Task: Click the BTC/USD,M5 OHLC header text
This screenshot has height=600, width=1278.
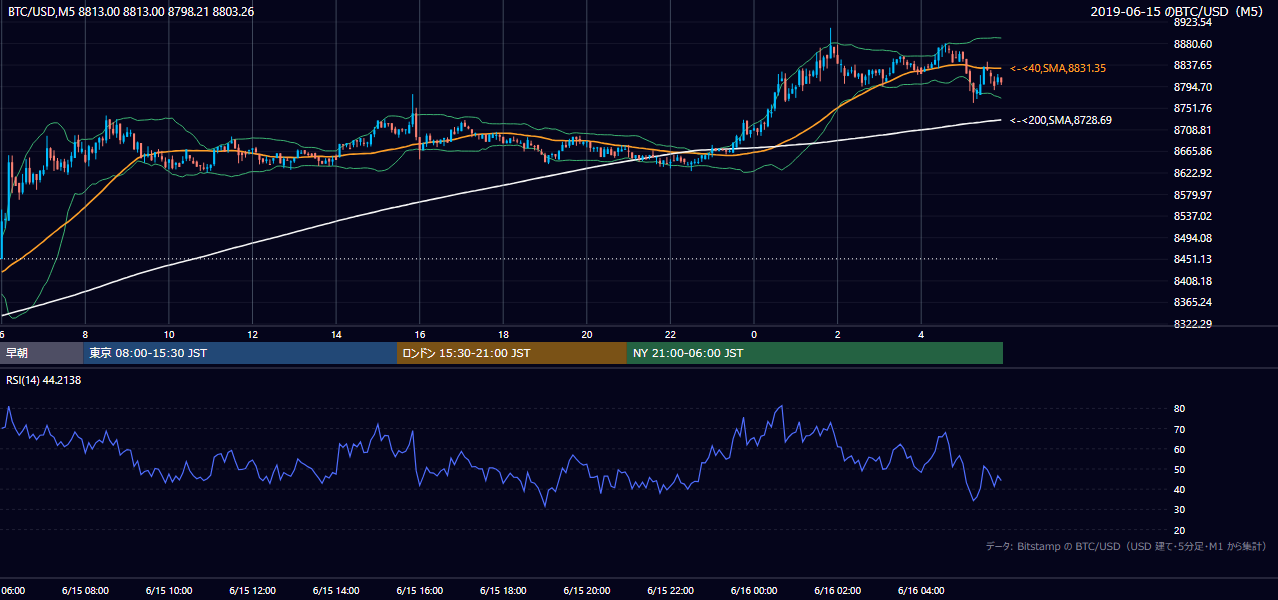Action: coord(131,11)
